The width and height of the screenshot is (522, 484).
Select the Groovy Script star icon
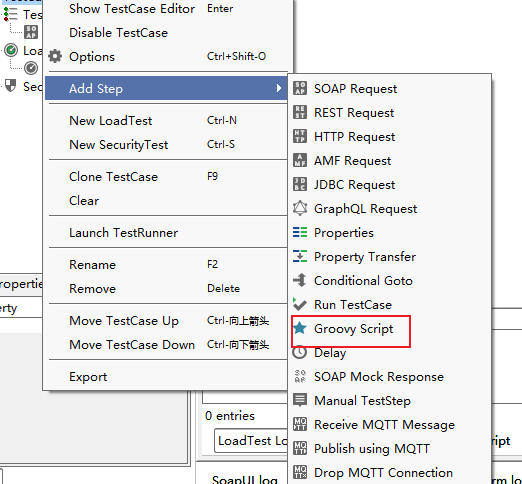click(300, 328)
